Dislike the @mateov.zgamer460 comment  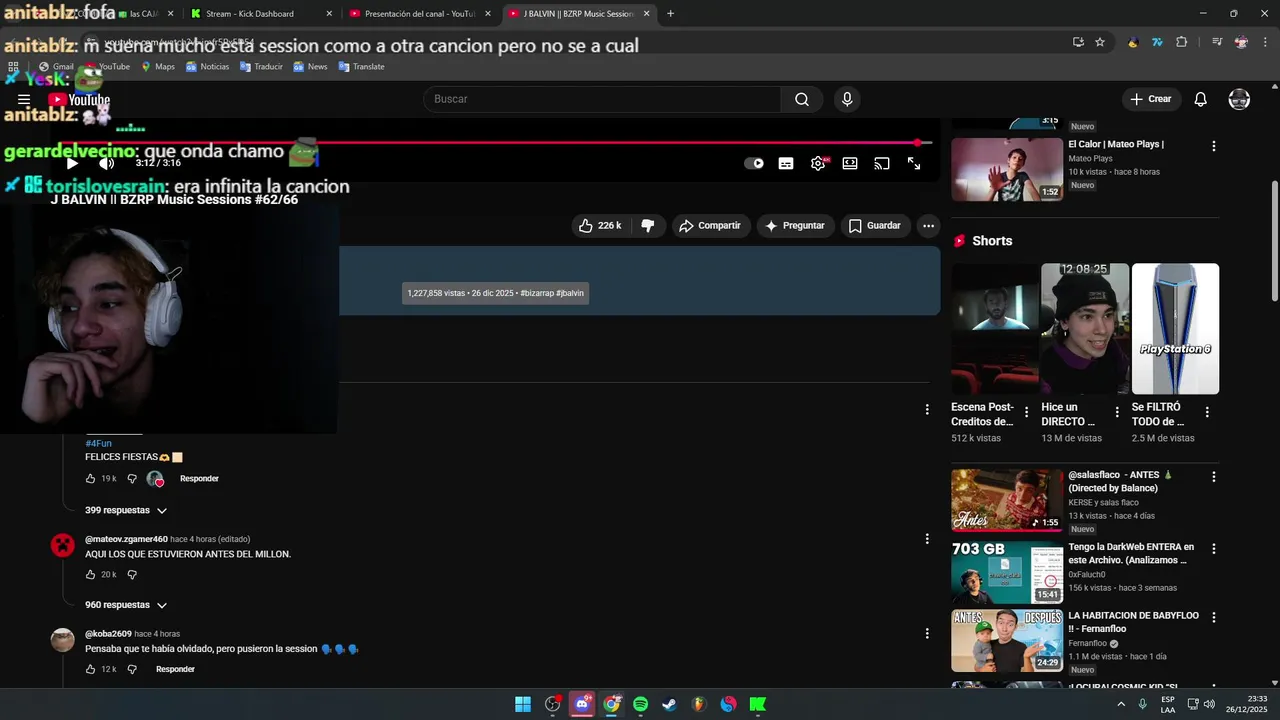point(131,575)
